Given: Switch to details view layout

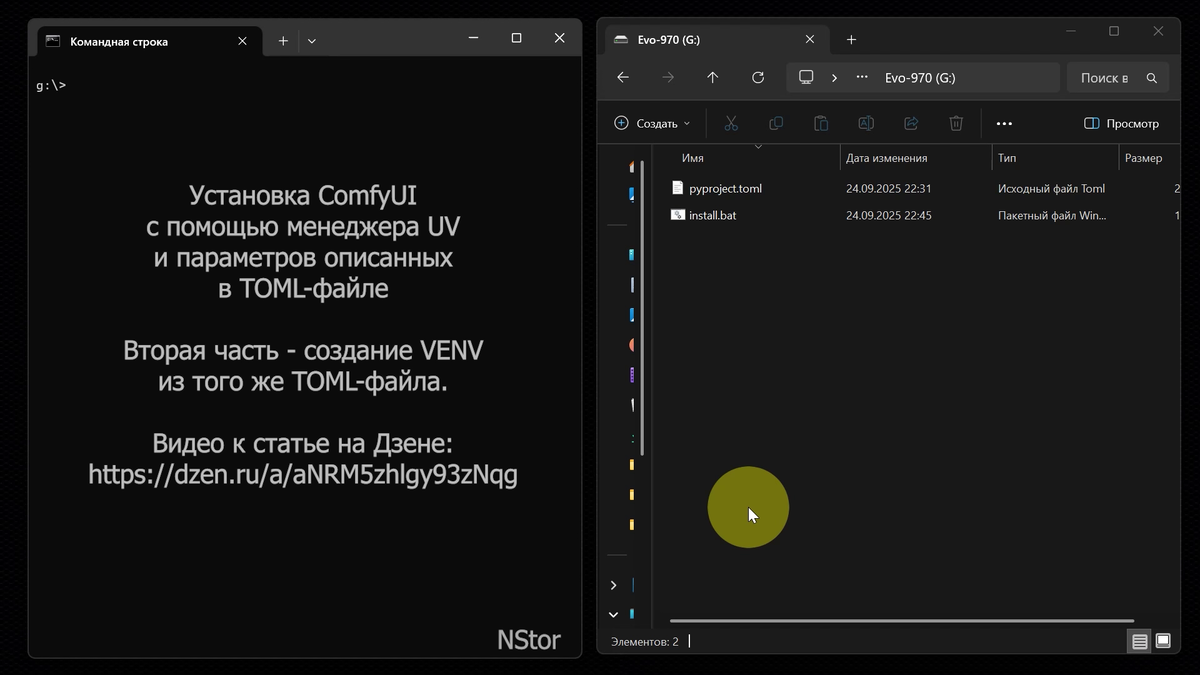Looking at the screenshot, I should [x=1139, y=641].
